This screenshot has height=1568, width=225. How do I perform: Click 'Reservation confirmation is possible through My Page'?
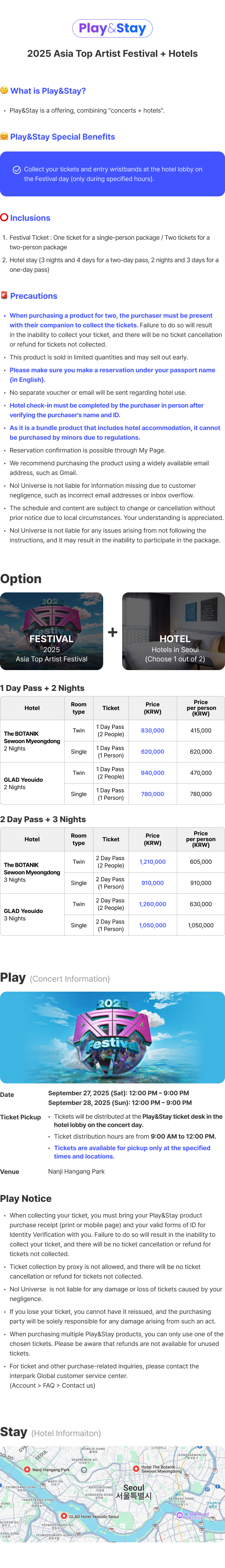(87, 451)
